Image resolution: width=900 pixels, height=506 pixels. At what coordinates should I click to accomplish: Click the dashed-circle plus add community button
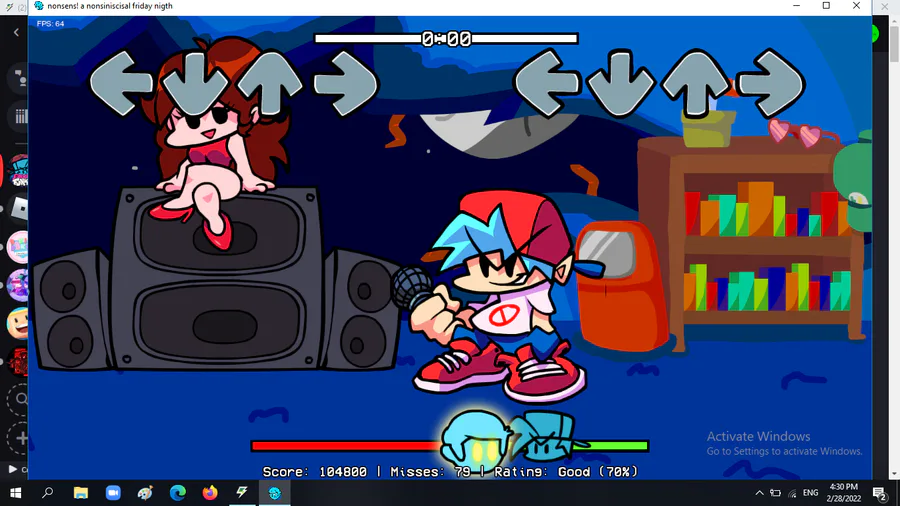(x=20, y=438)
